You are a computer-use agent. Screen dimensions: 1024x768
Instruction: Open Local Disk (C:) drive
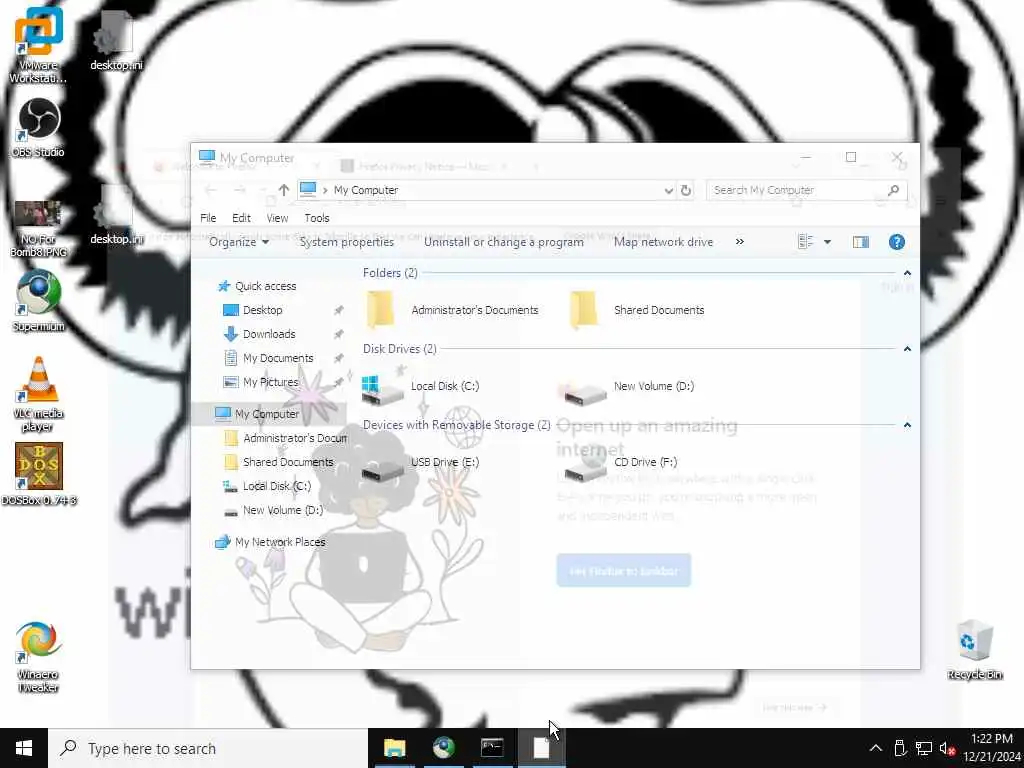421,388
